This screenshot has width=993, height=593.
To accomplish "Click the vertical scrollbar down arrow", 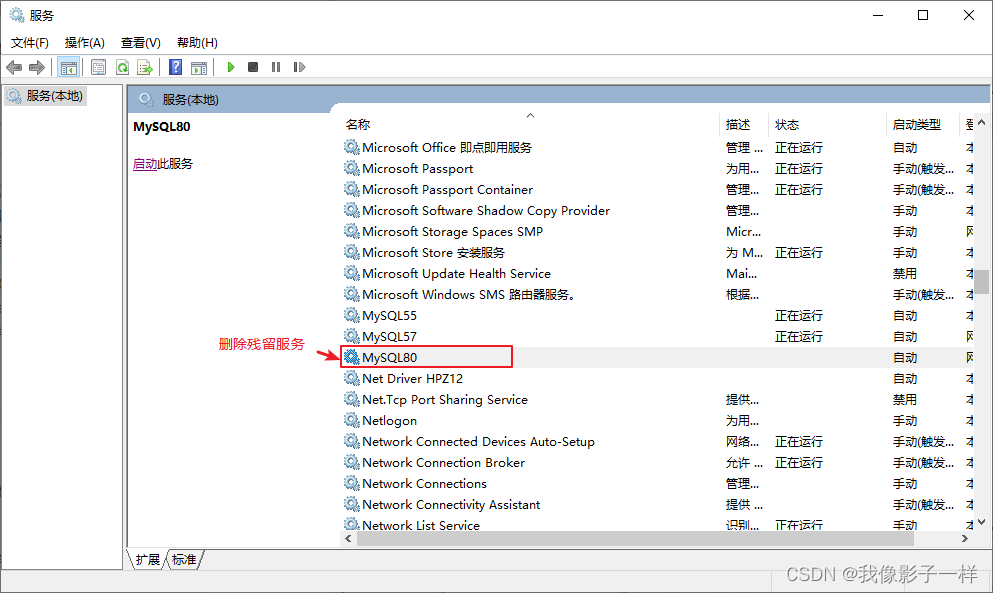I will (982, 522).
